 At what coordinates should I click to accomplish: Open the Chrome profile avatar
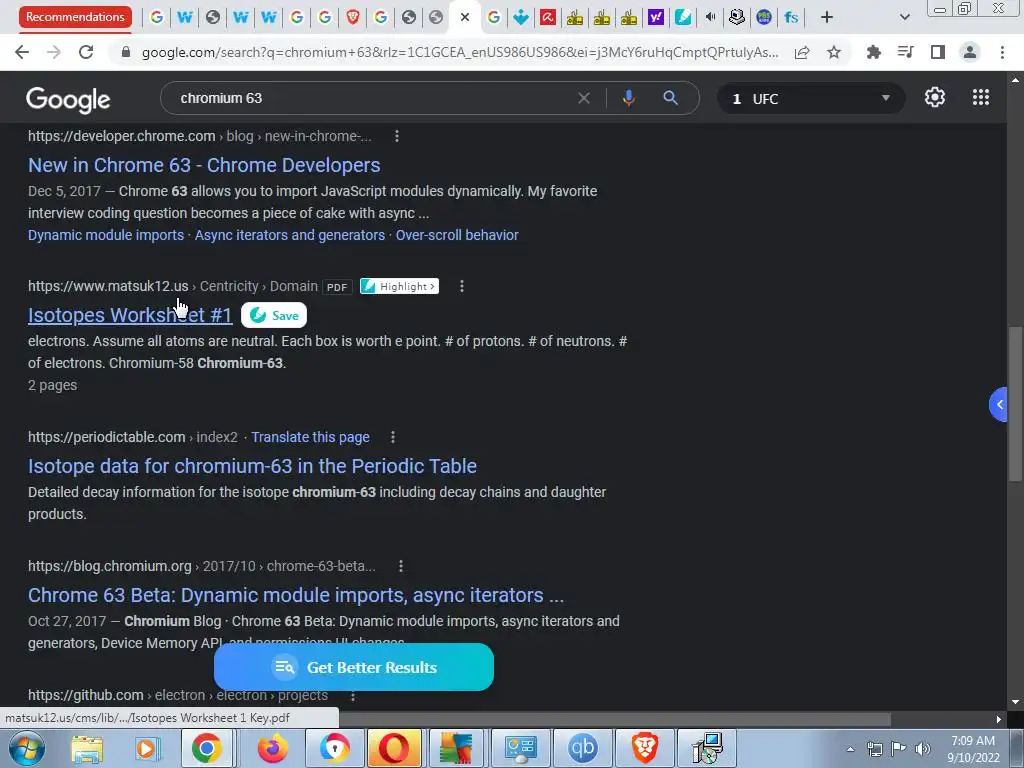tap(970, 52)
